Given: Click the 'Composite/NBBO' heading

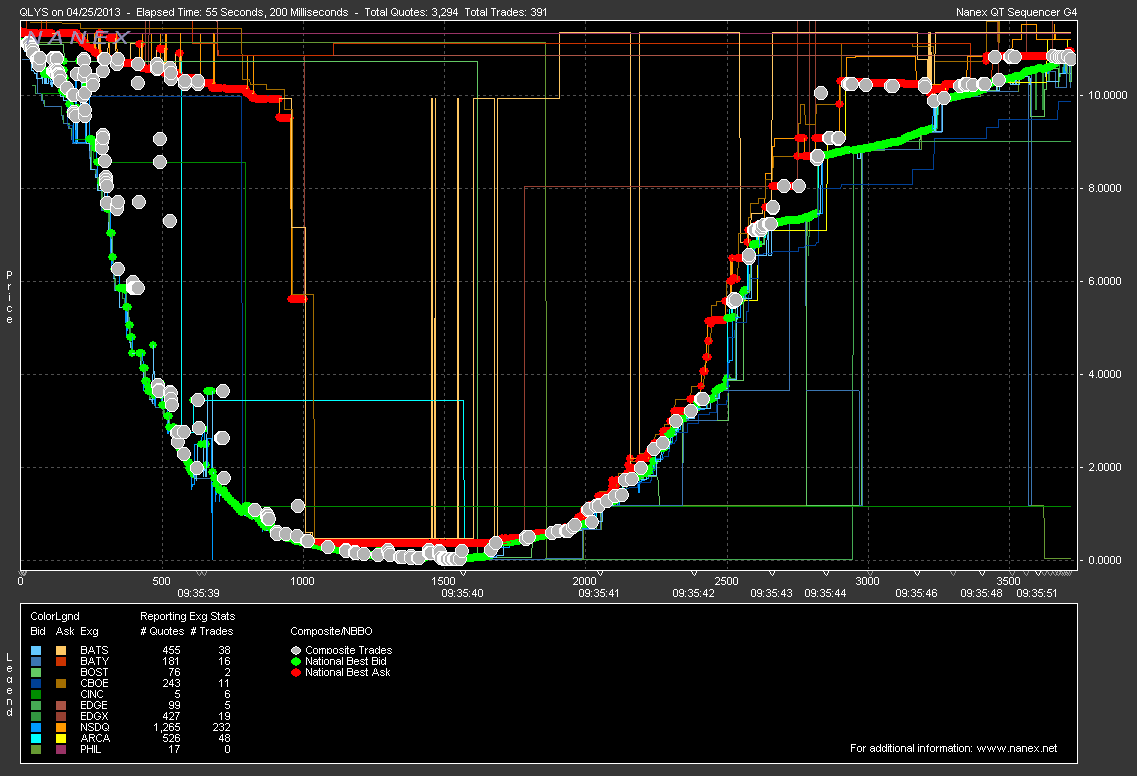Looking at the screenshot, I should [331, 631].
